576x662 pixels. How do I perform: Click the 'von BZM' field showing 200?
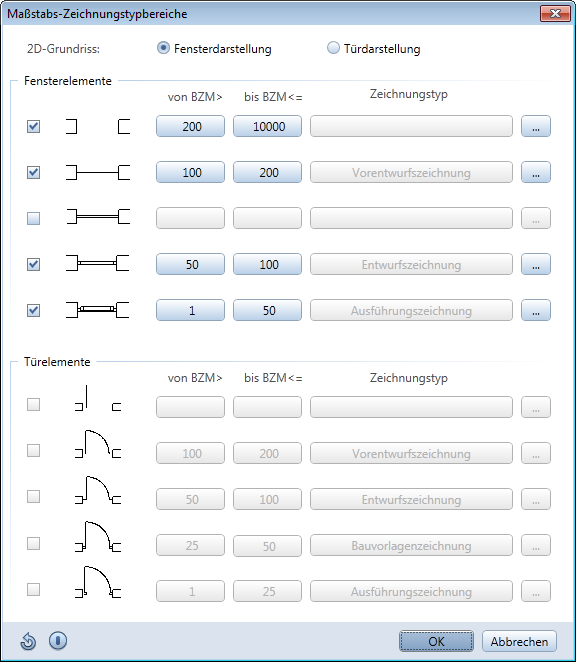[x=190, y=126]
